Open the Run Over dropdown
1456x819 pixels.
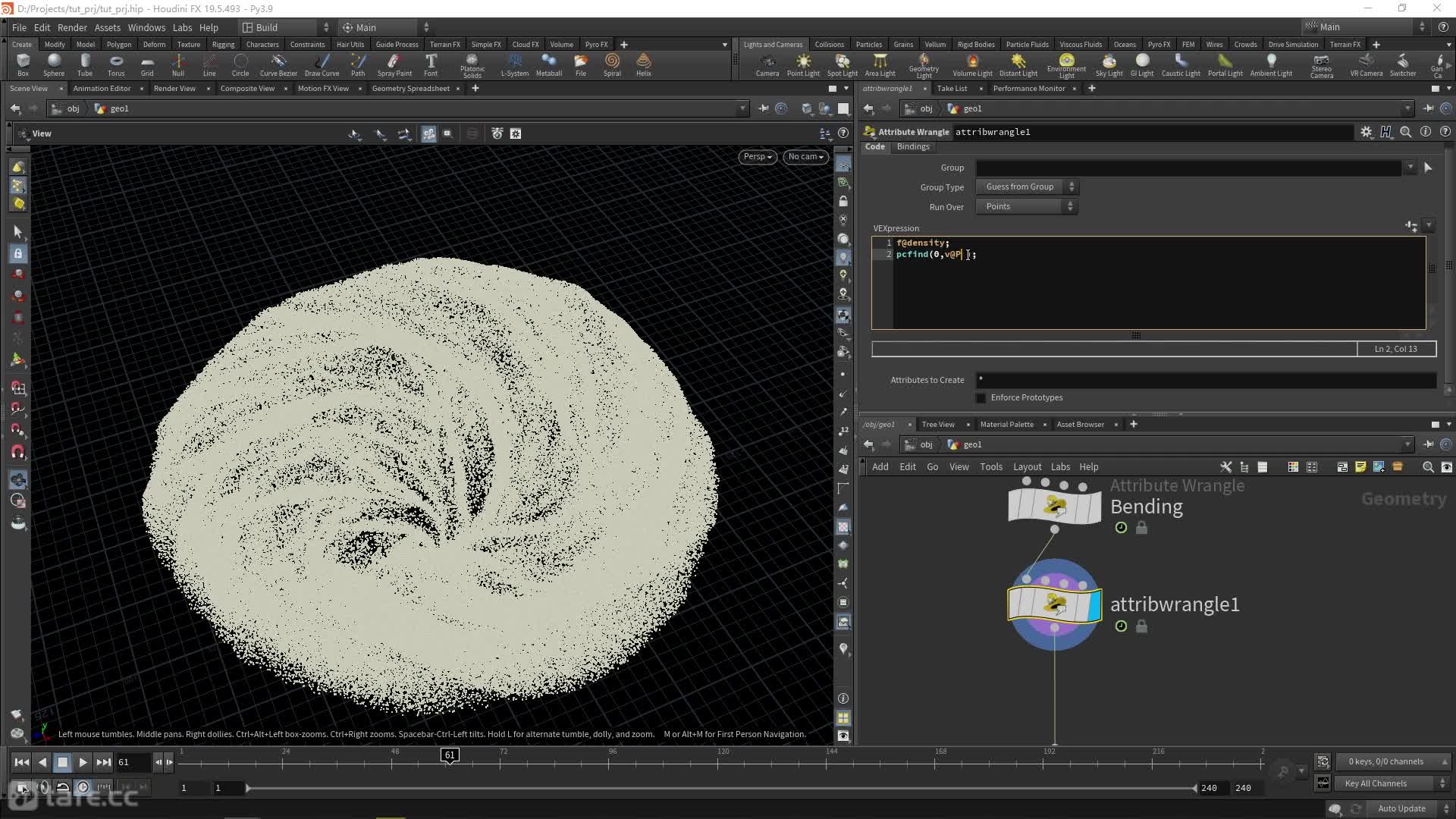(x=1027, y=206)
